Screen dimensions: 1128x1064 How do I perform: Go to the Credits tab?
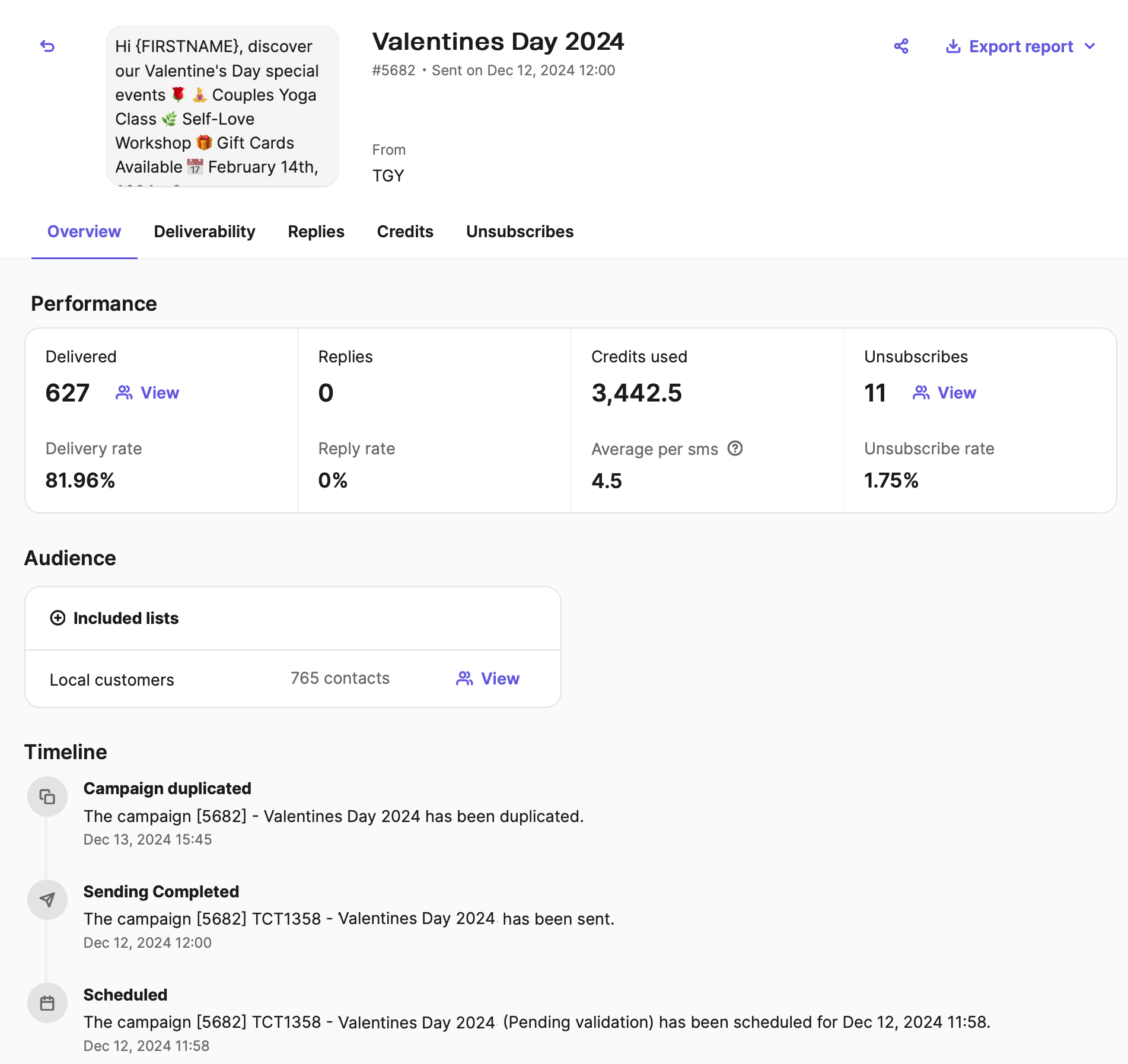pos(405,231)
